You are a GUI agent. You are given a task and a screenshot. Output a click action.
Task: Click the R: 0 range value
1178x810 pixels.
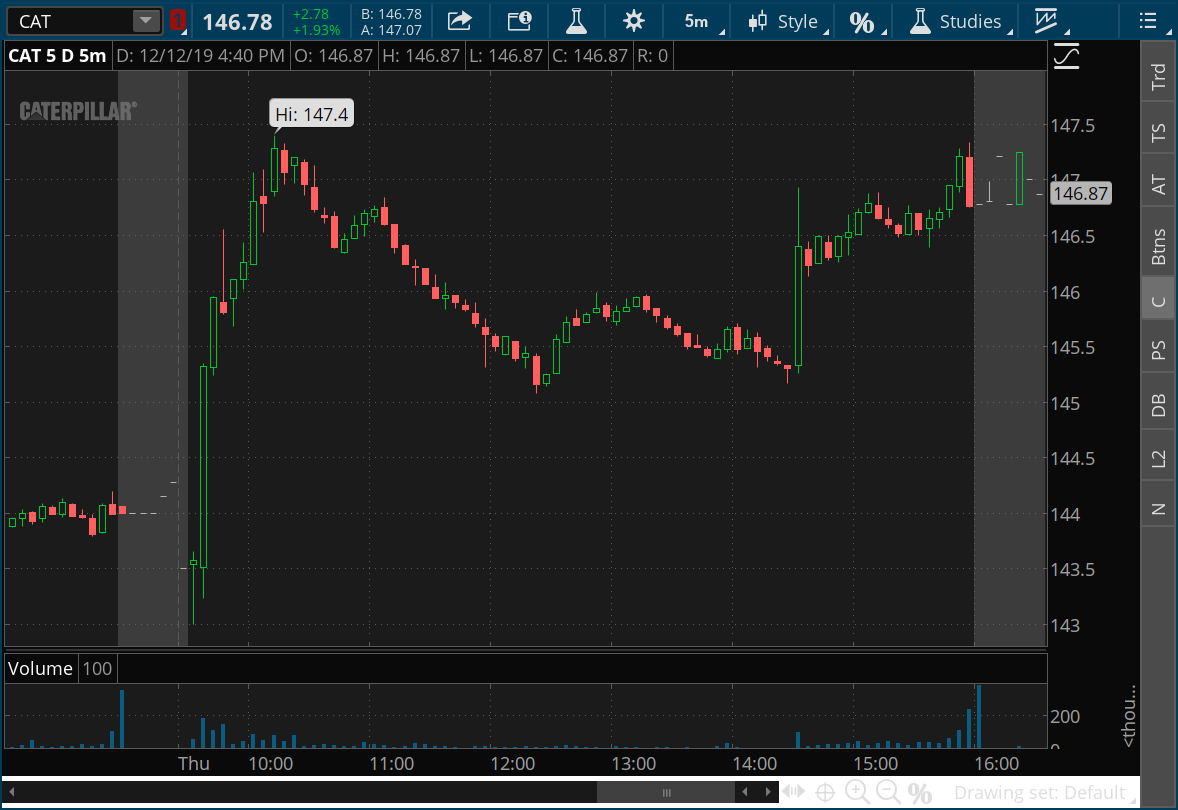click(652, 56)
